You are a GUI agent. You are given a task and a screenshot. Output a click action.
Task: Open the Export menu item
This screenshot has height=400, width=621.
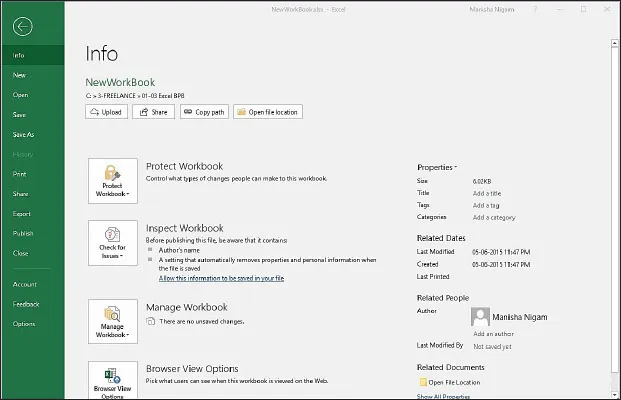coord(22,213)
